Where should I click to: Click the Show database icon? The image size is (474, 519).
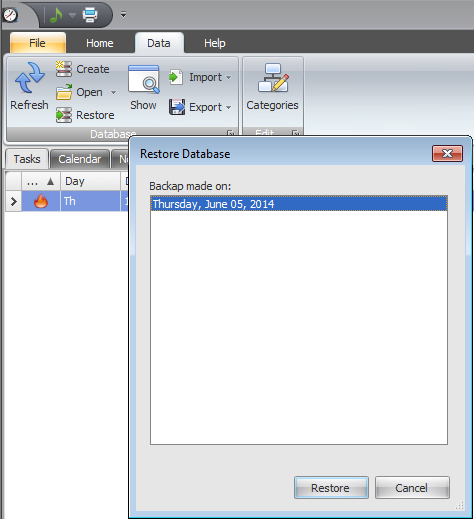coord(144,79)
